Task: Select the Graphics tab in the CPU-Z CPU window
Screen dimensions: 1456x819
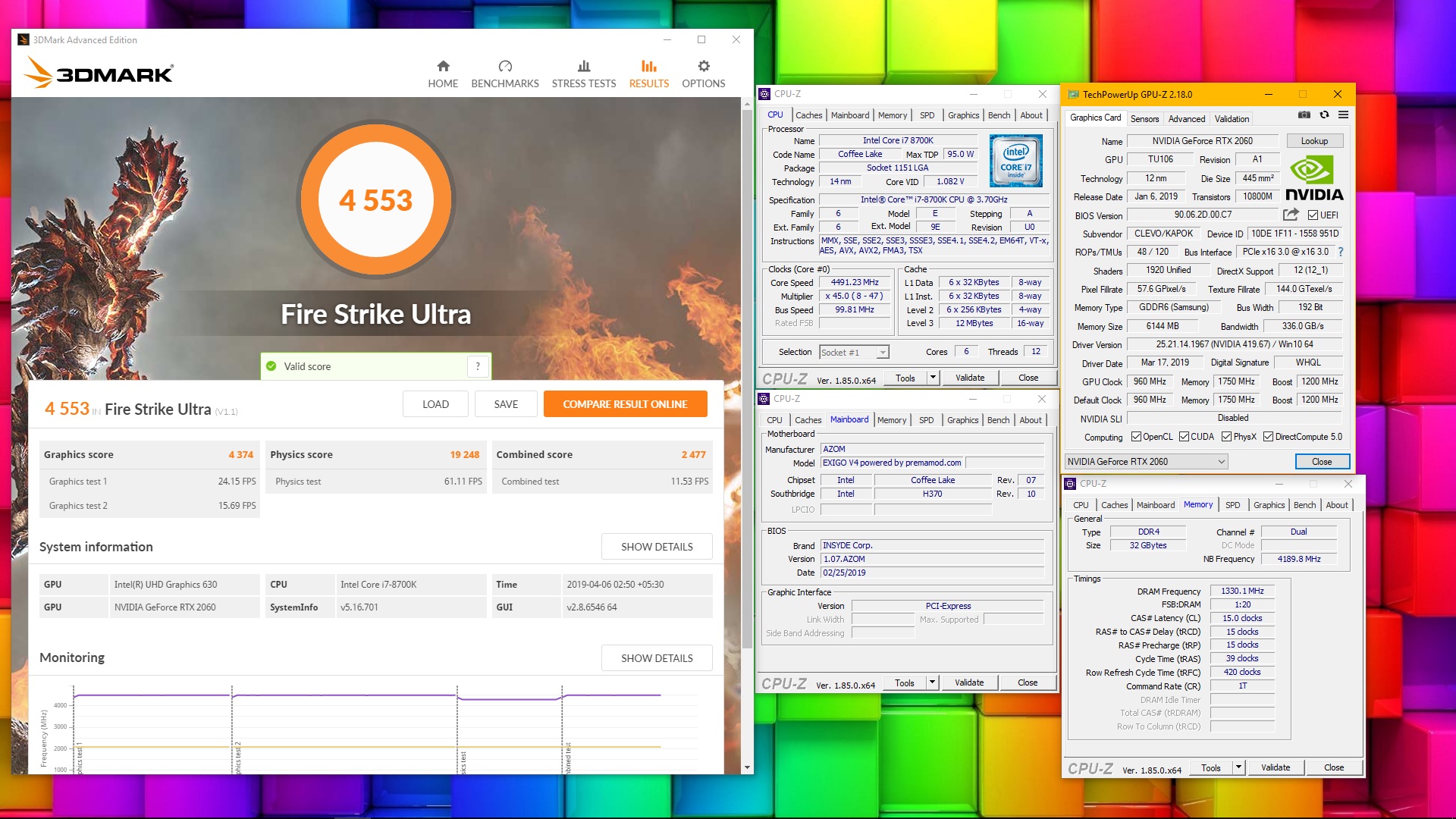Action: pos(963,115)
